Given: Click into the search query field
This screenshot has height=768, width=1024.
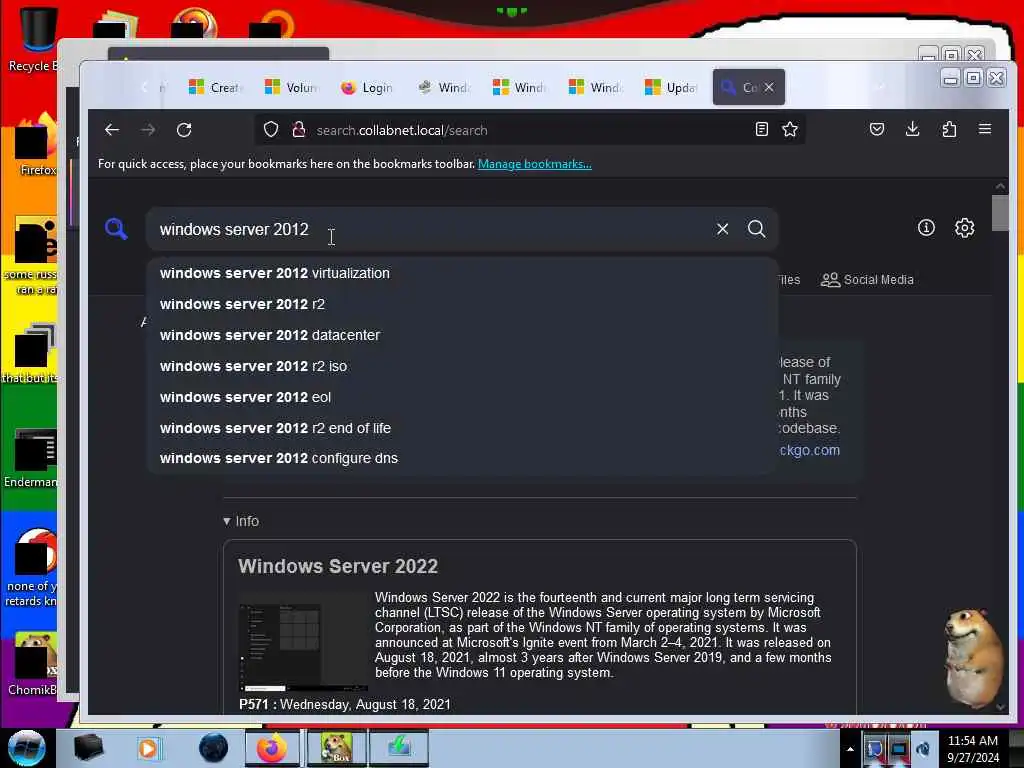Looking at the screenshot, I should 431,229.
